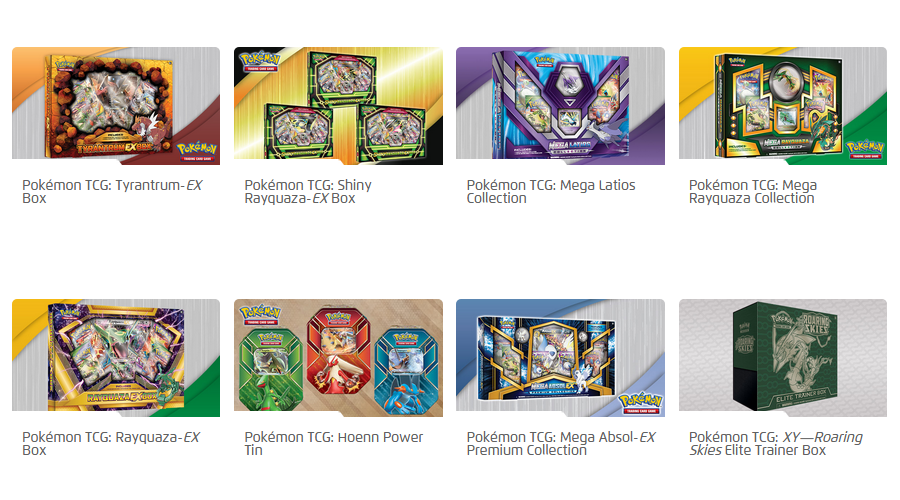Open the Shiny Rayquaza-EX Box image
900x500 pixels.
[x=339, y=106]
